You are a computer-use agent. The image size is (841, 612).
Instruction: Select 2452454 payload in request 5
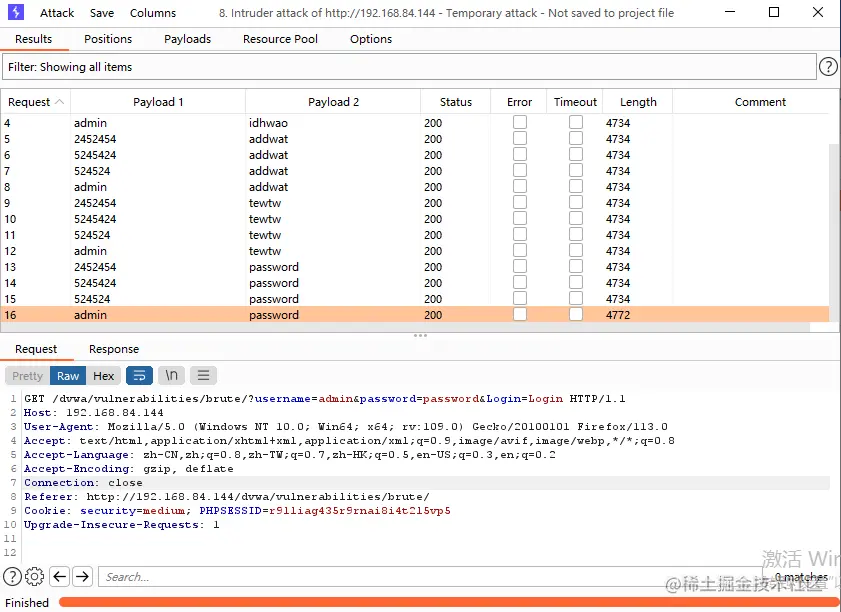(x=95, y=139)
